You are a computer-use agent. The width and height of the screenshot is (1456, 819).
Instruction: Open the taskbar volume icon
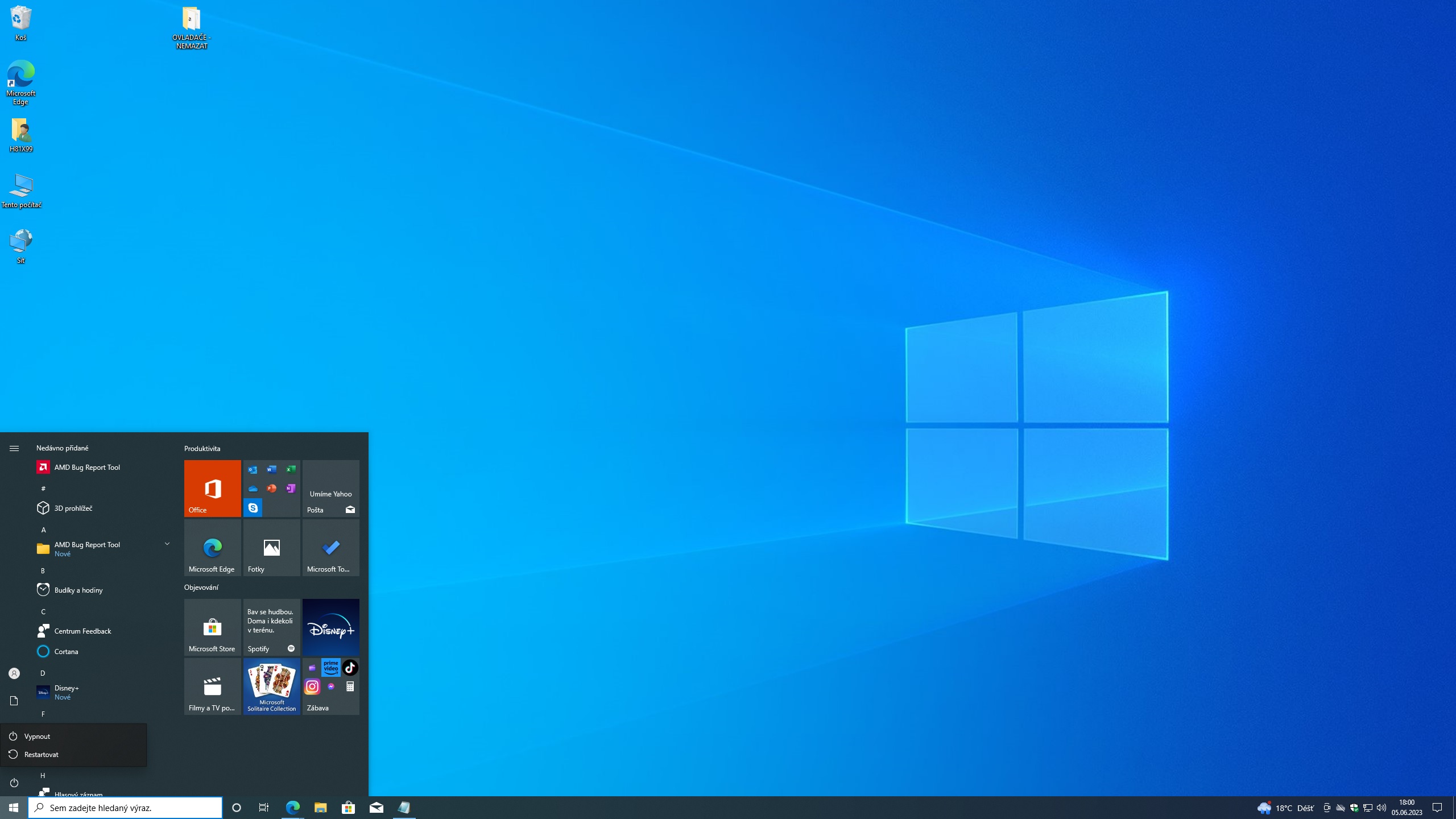click(1381, 808)
